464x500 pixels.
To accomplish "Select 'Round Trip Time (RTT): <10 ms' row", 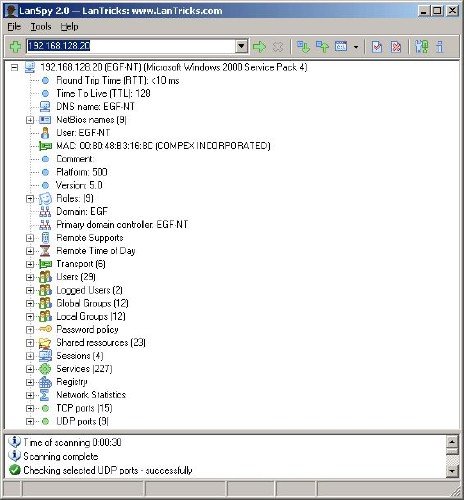I will tap(118, 81).
